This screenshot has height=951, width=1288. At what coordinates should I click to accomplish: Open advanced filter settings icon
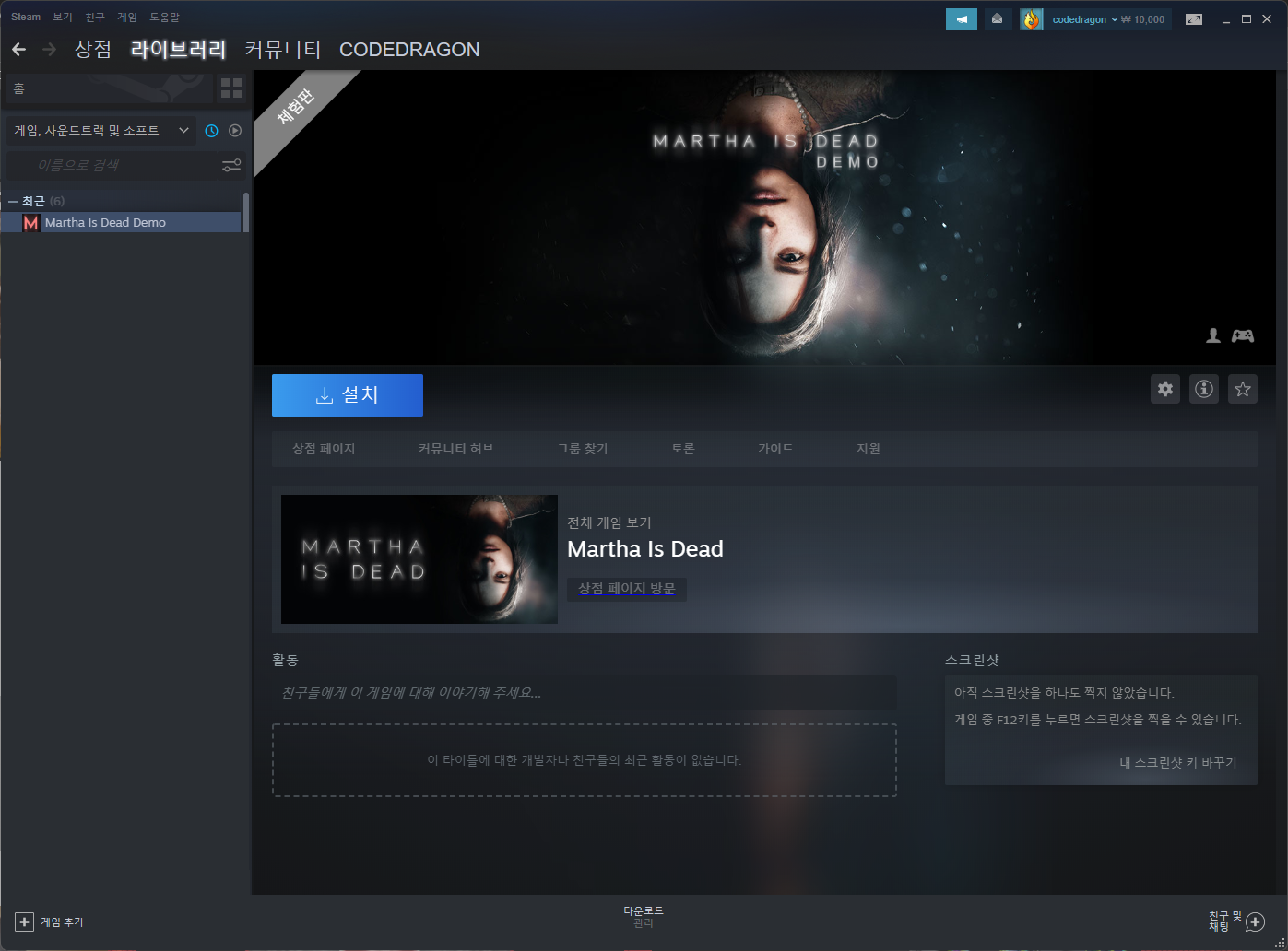[231, 165]
